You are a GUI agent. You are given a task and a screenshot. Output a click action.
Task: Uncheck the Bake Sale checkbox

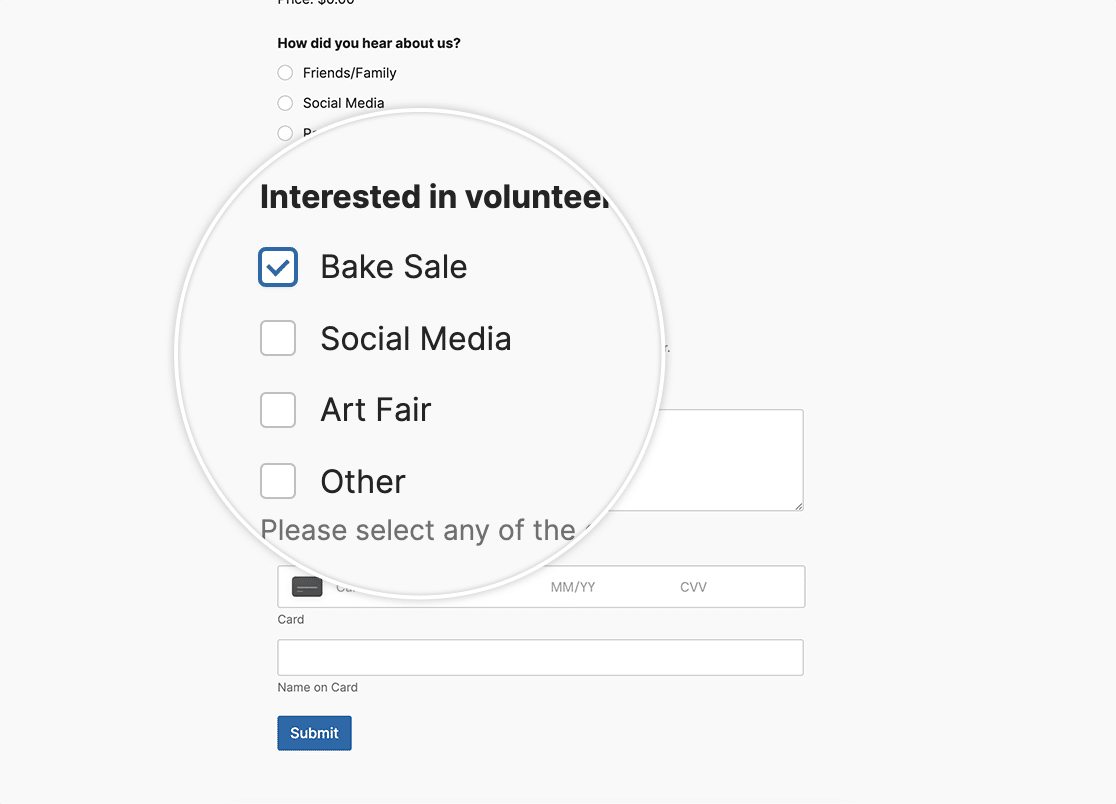(x=278, y=267)
